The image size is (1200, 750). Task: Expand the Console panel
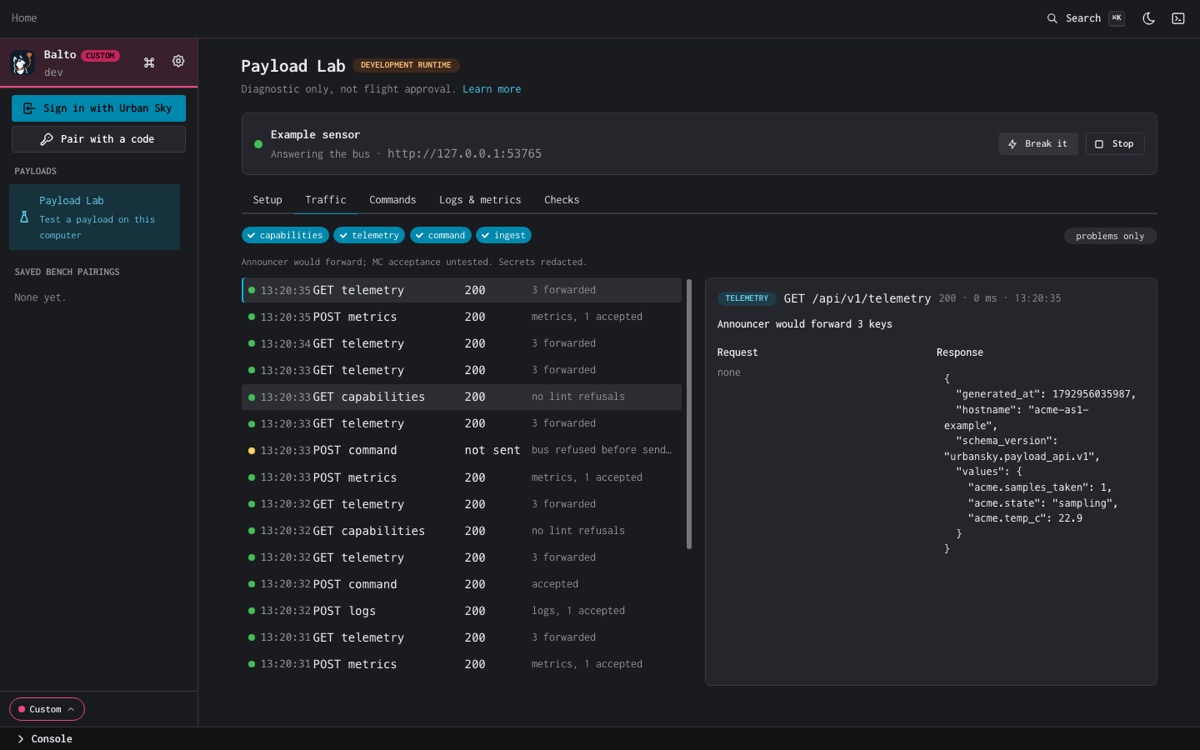pyautogui.click(x=45, y=739)
